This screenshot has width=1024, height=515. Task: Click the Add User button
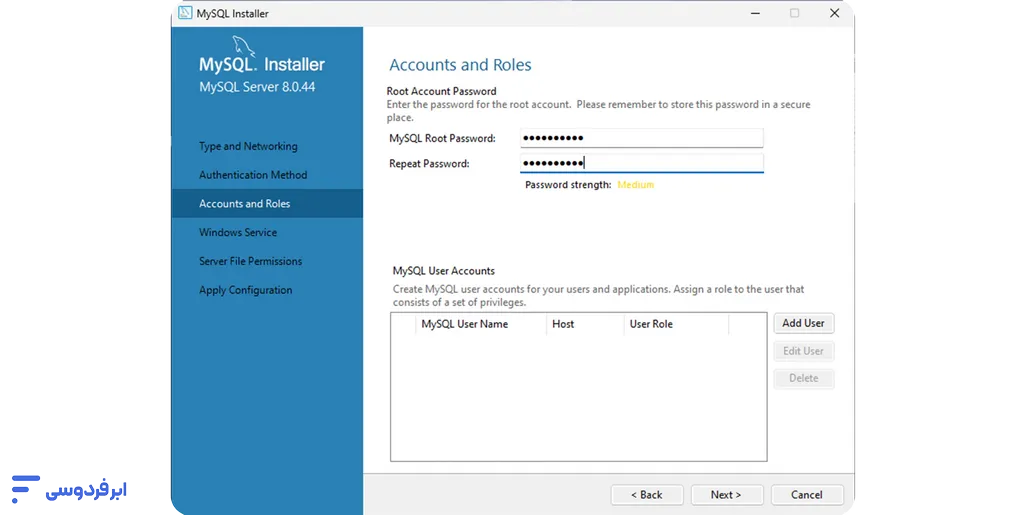point(803,323)
